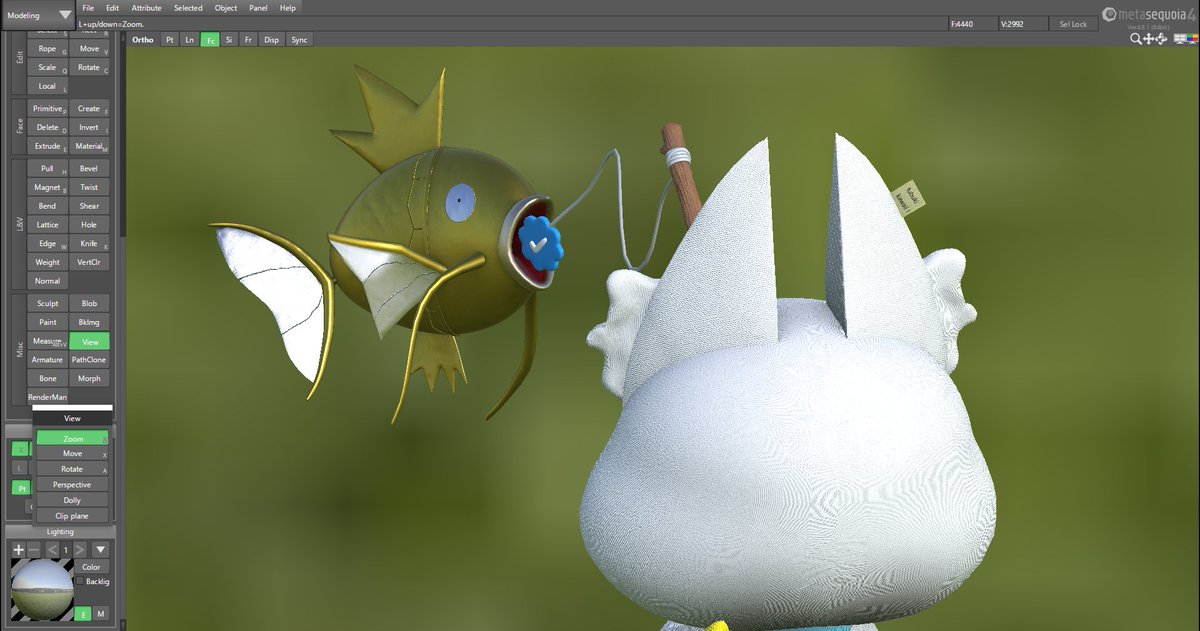Enable the Backlight checkbox
1200x631 pixels.
point(80,581)
